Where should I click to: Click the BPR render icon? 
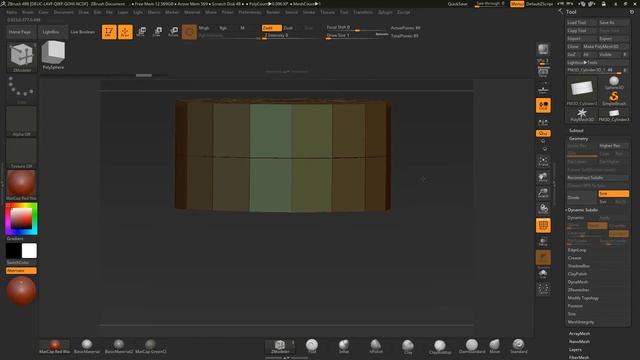(x=543, y=50)
